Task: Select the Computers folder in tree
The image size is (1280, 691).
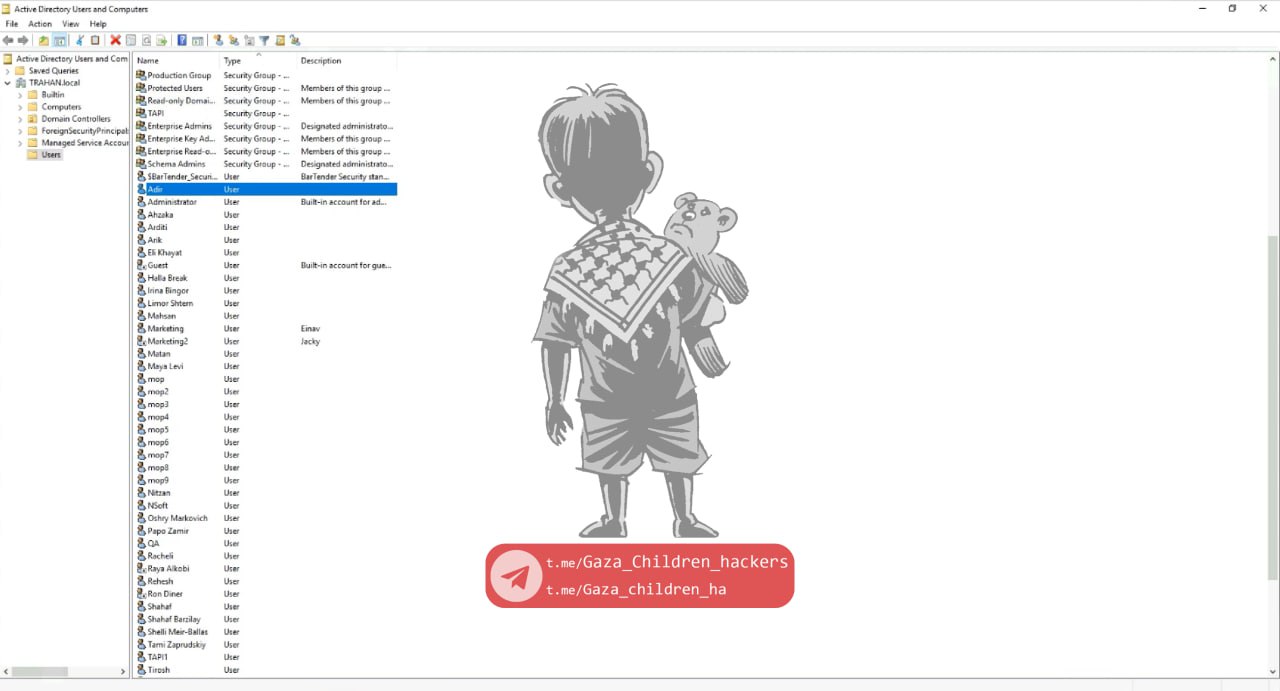Action: 61,107
